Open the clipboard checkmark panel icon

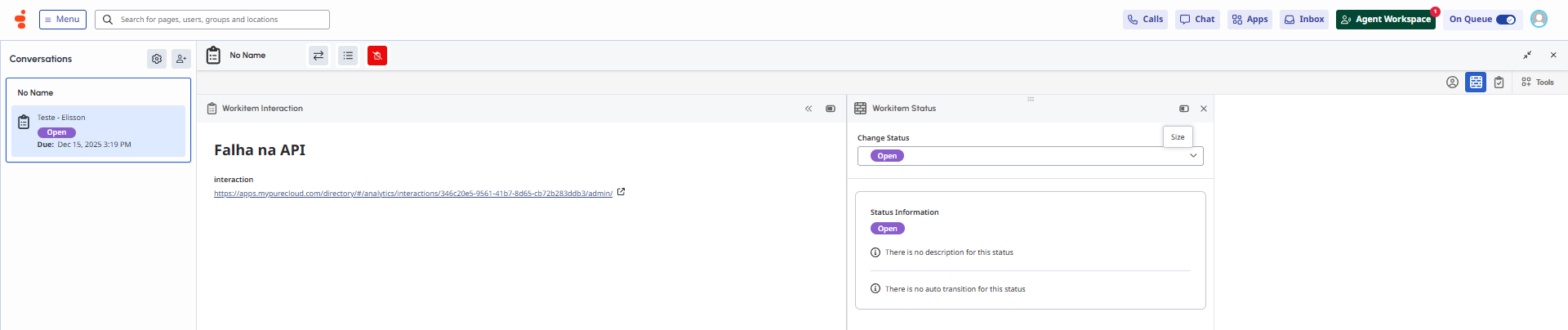[x=1499, y=82]
